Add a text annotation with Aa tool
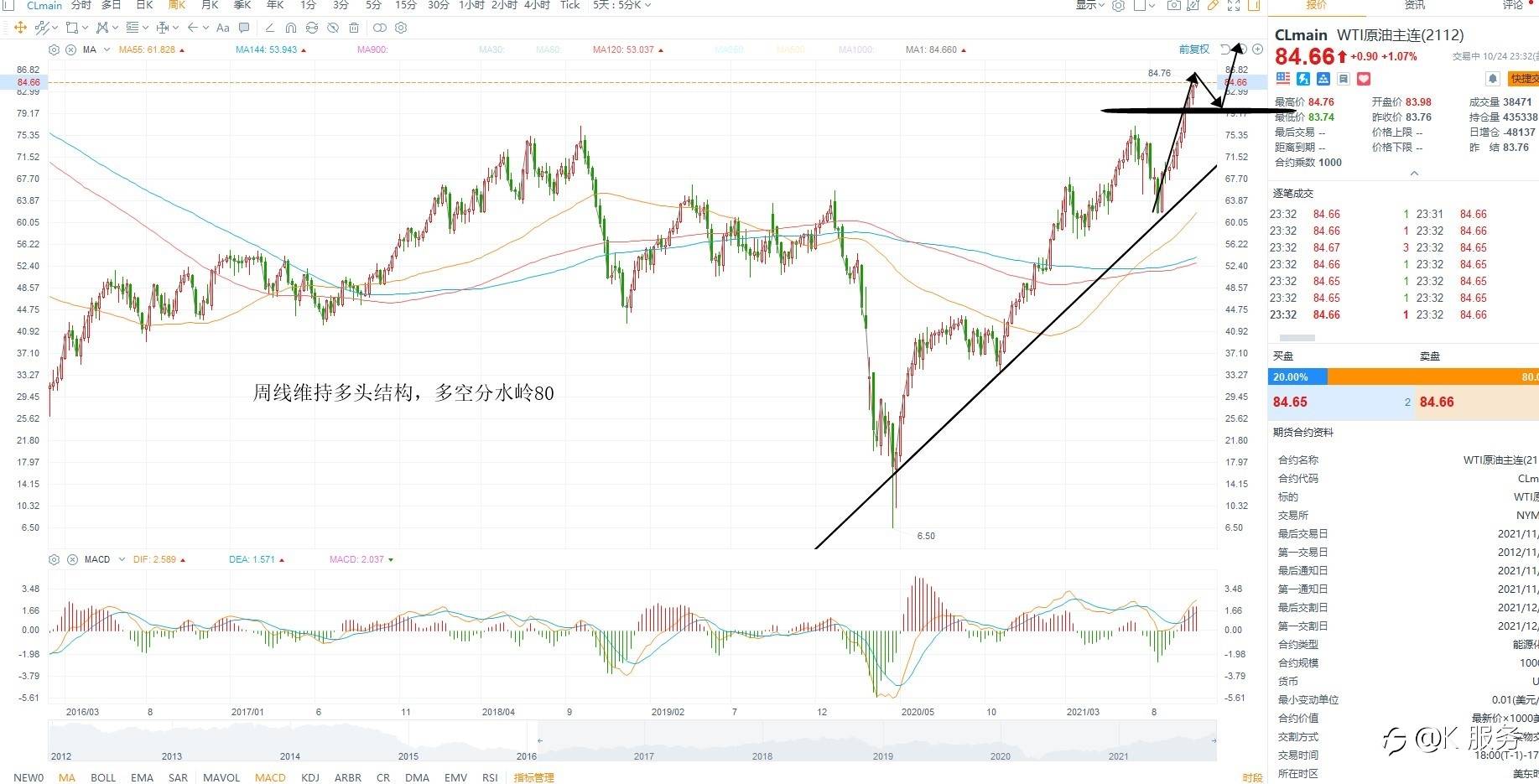The height and width of the screenshot is (784, 1539). click(x=222, y=28)
